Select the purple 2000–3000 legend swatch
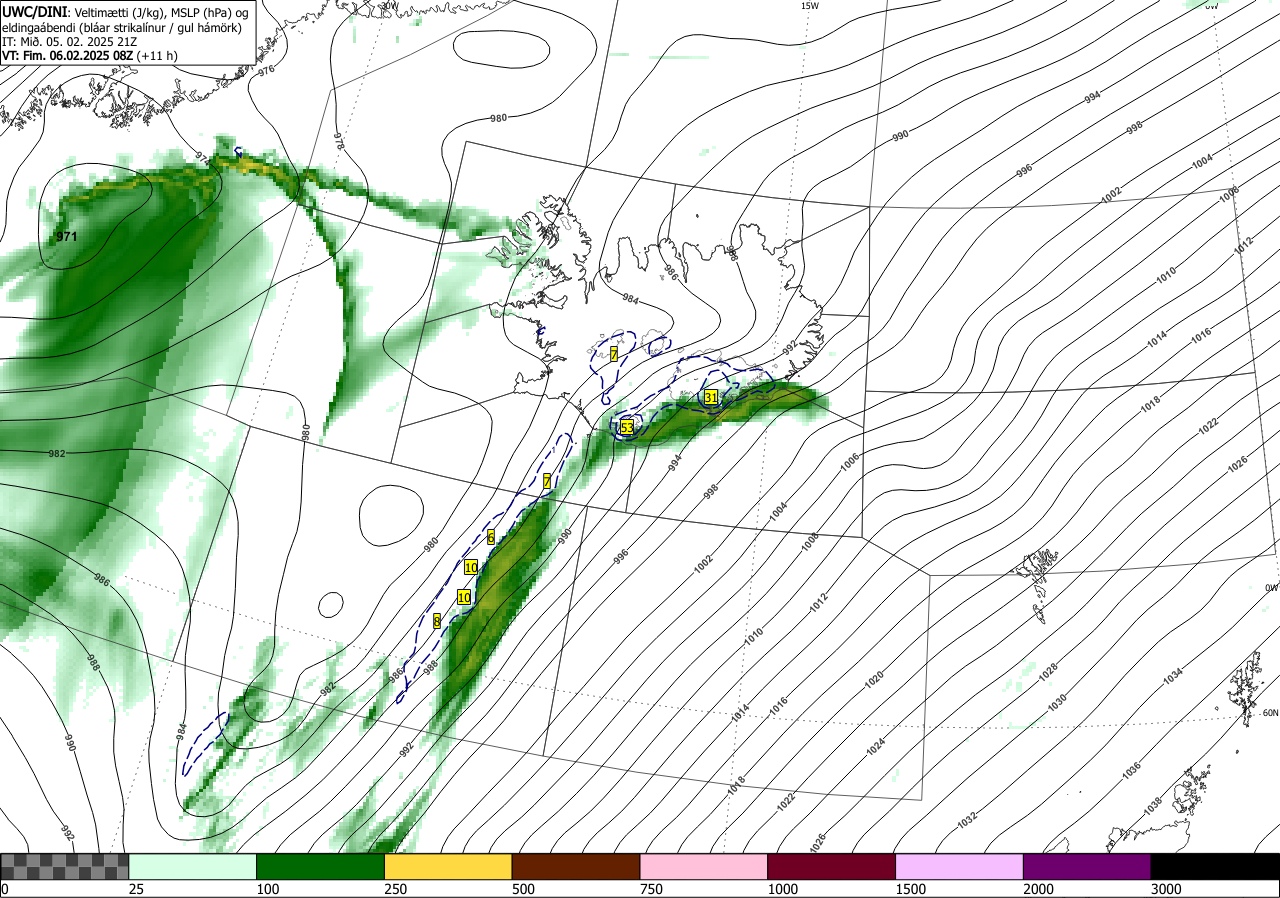 (x=1088, y=866)
